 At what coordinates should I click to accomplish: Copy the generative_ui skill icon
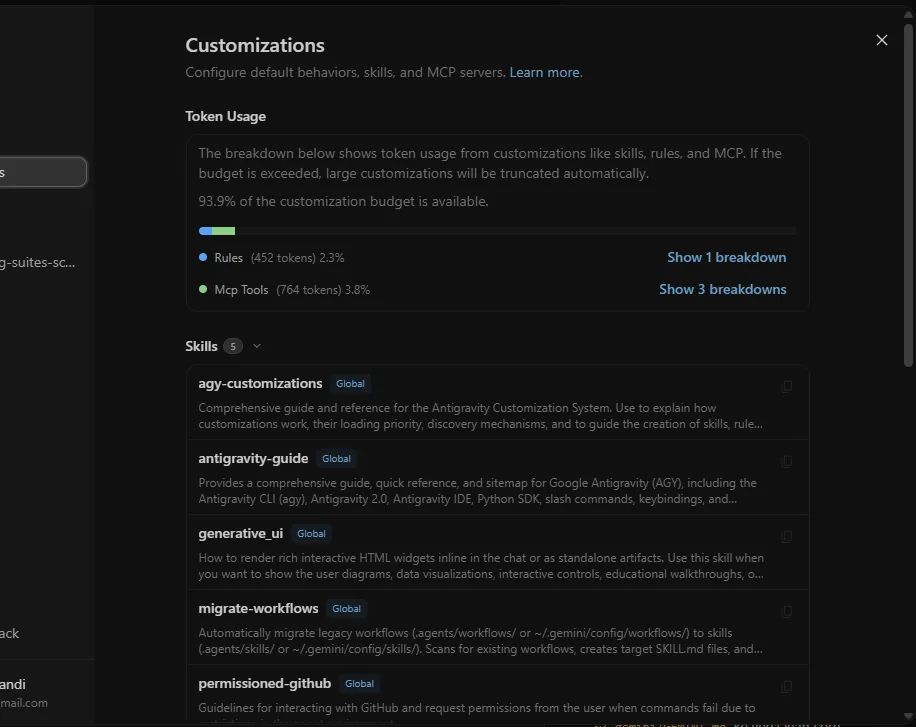[787, 536]
